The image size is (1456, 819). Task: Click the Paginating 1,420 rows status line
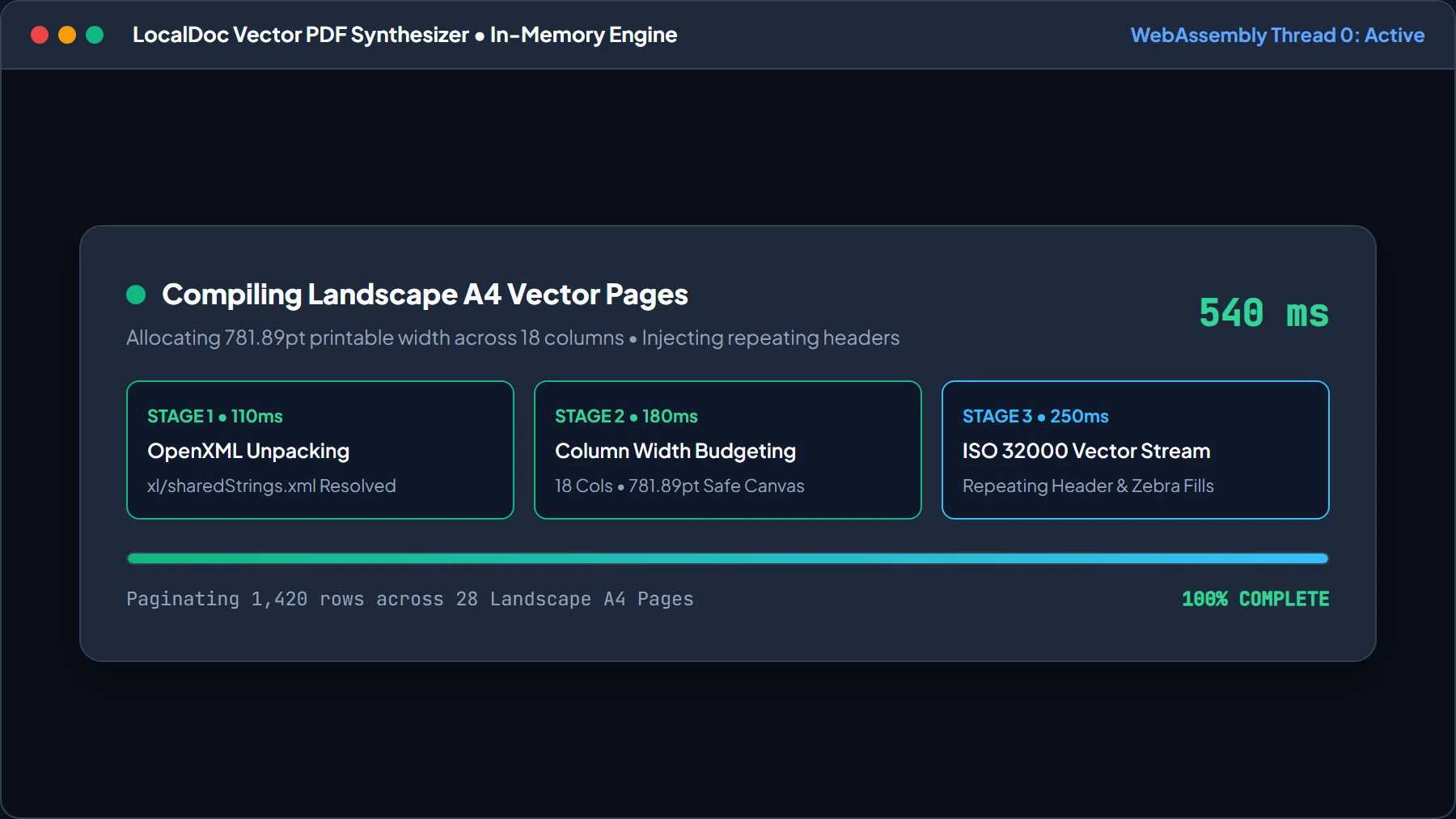(x=410, y=599)
